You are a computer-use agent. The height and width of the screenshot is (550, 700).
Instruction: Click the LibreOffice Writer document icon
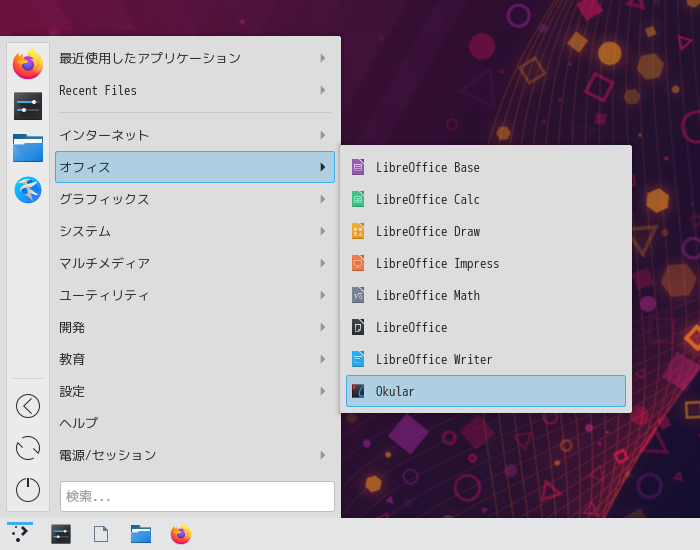[358, 359]
